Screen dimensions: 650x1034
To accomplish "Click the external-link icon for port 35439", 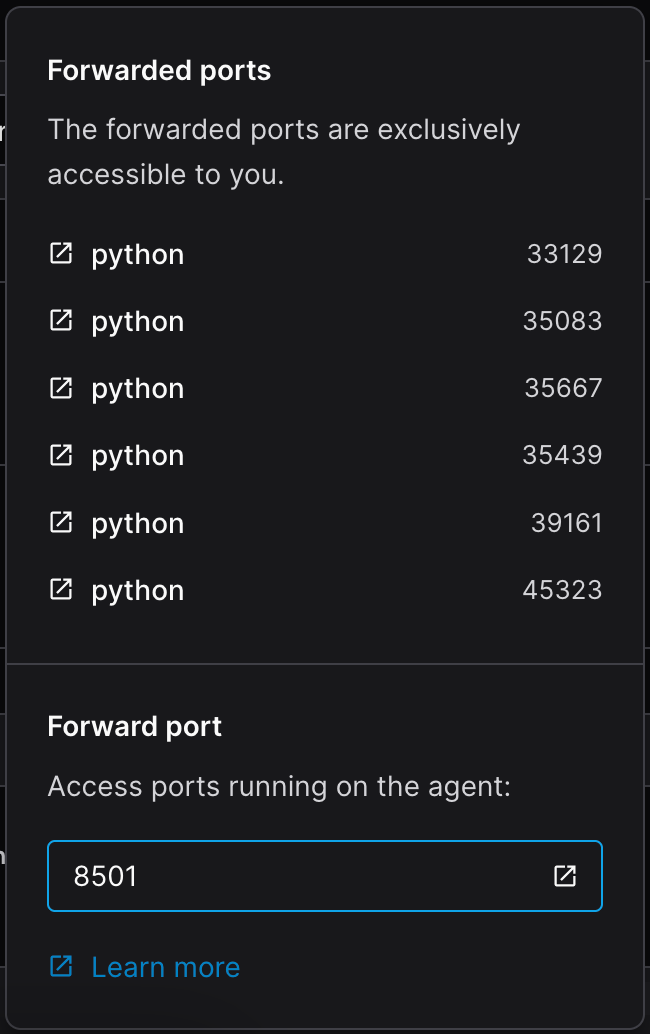I will tap(61, 455).
